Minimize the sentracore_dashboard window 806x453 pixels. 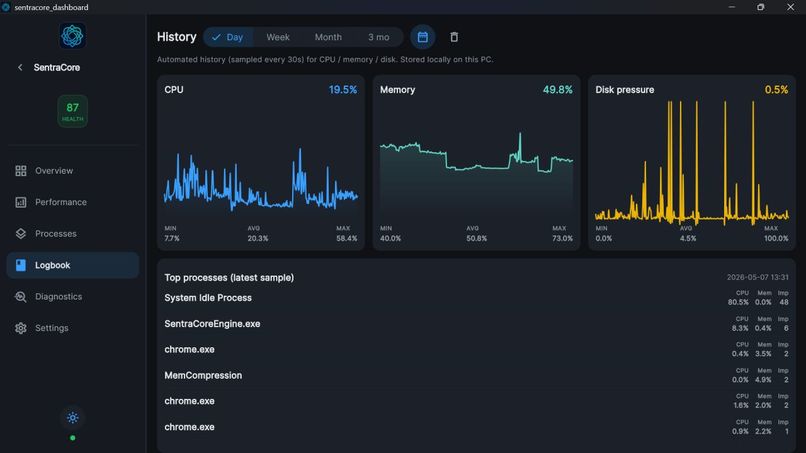click(x=731, y=7)
